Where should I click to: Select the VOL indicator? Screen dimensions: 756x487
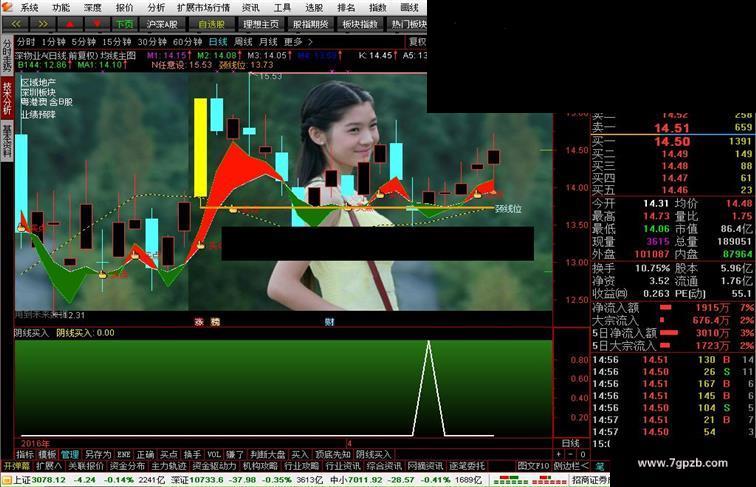(x=214, y=454)
